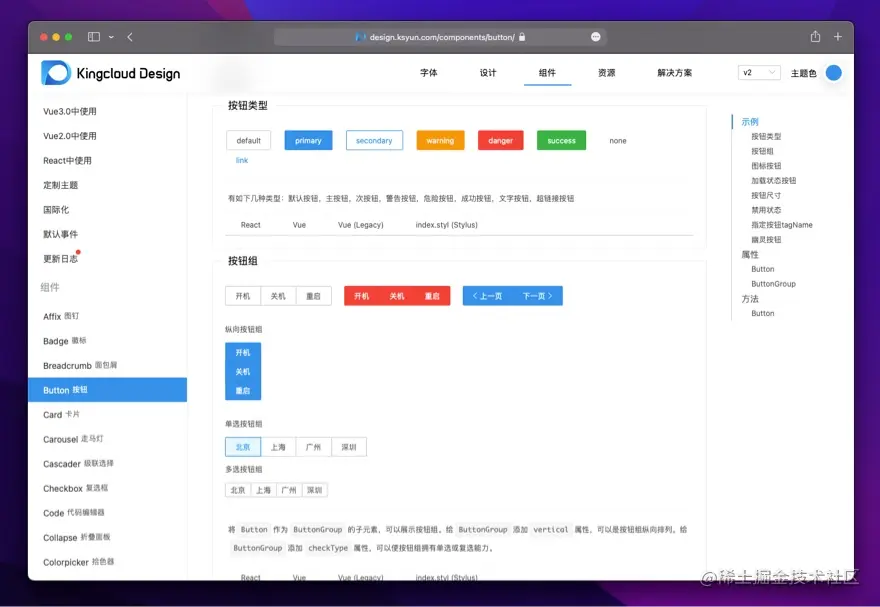Open the v2 version dropdown
Image resolution: width=880 pixels, height=607 pixels.
(760, 72)
